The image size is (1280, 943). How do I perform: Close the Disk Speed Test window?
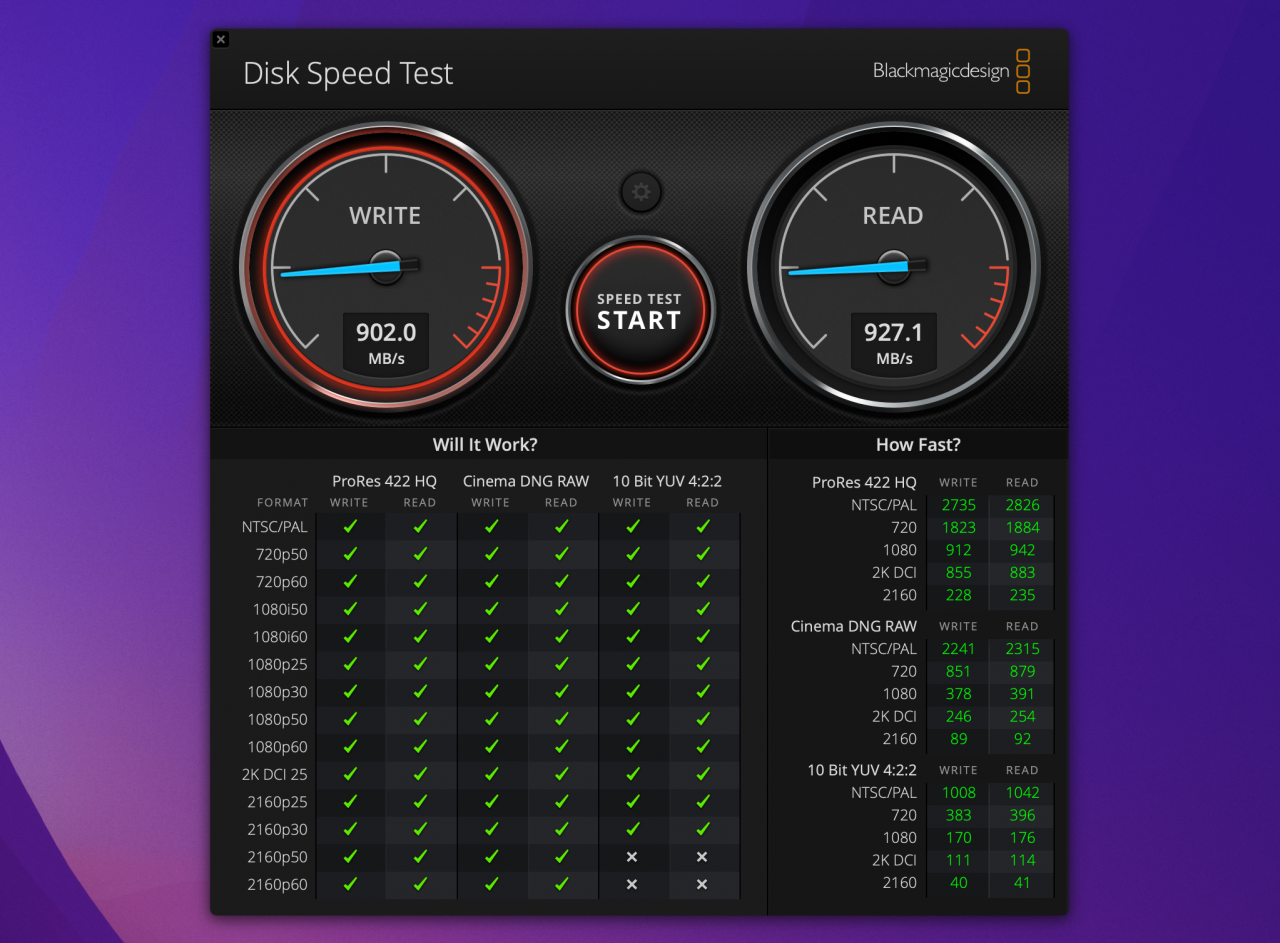[x=221, y=39]
